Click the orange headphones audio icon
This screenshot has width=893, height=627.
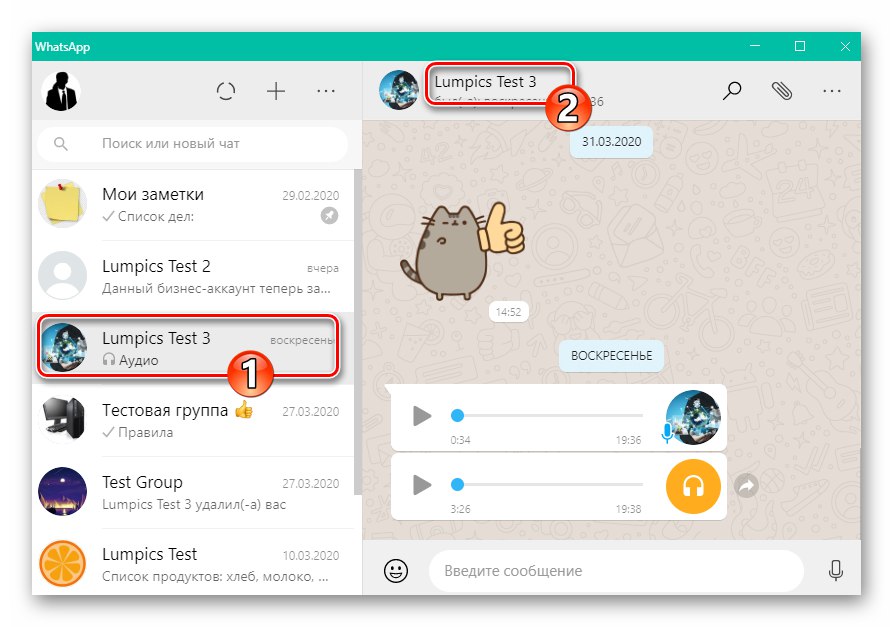click(x=693, y=486)
